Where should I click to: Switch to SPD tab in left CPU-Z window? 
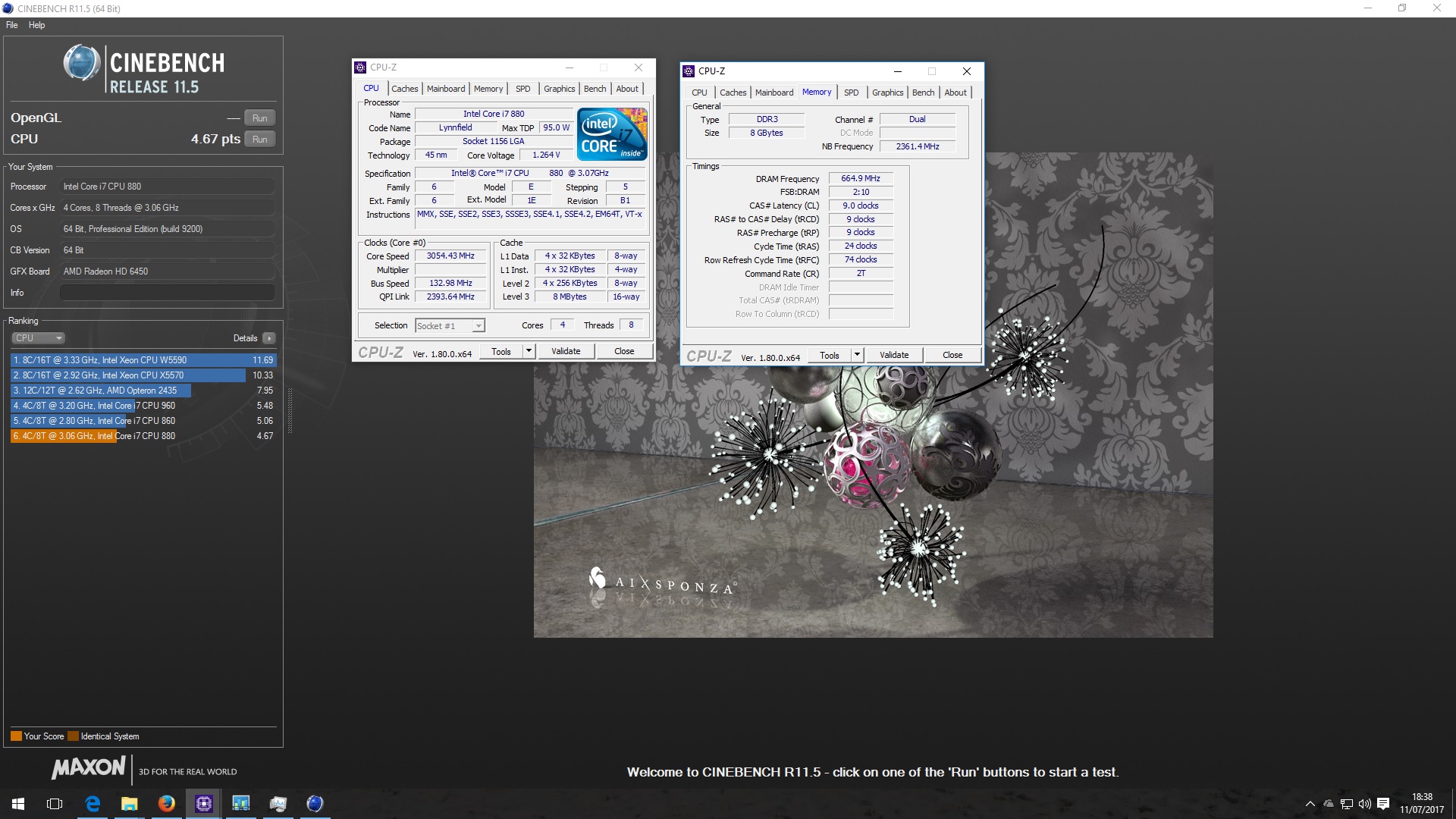523,89
